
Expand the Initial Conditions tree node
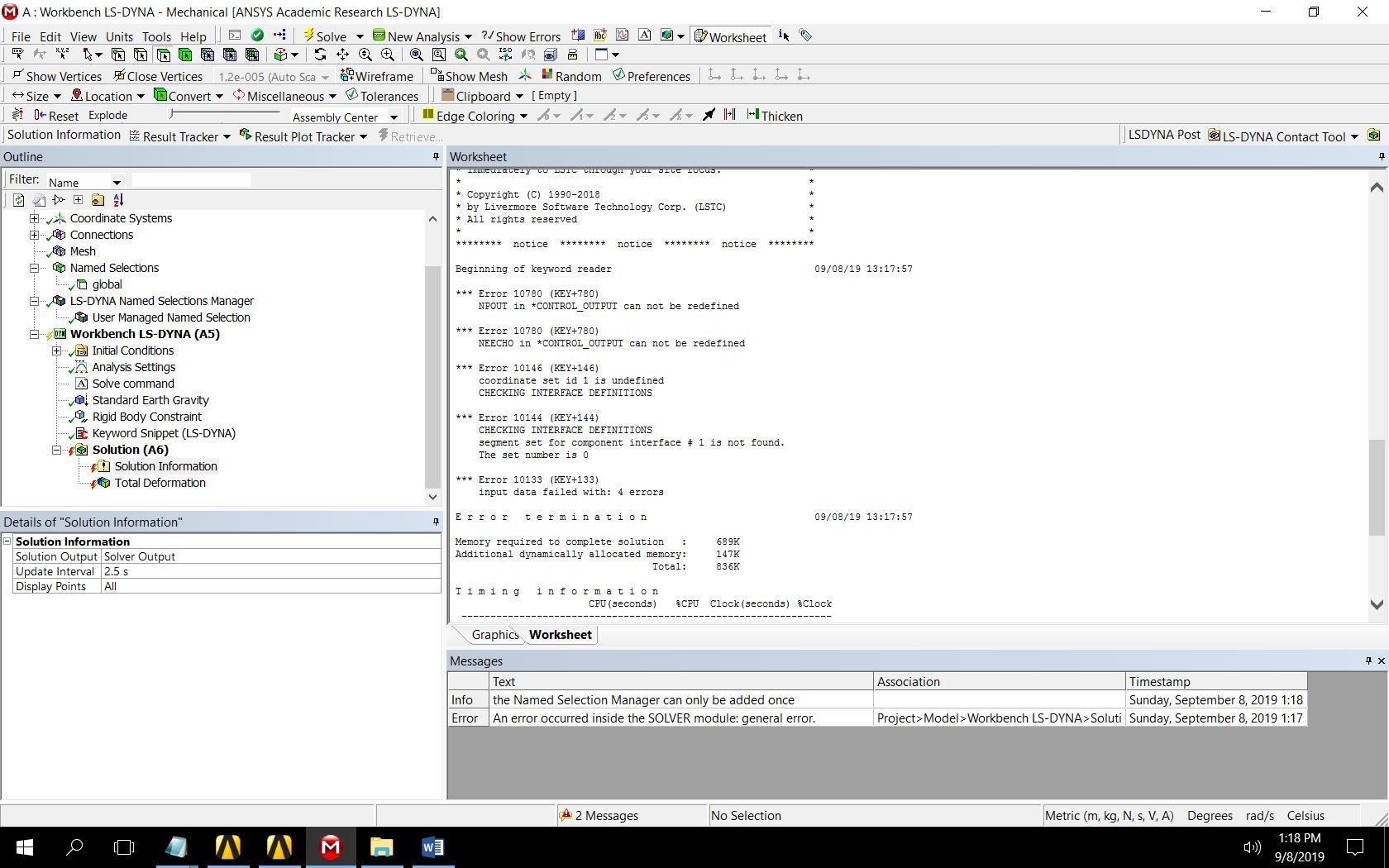coord(57,351)
